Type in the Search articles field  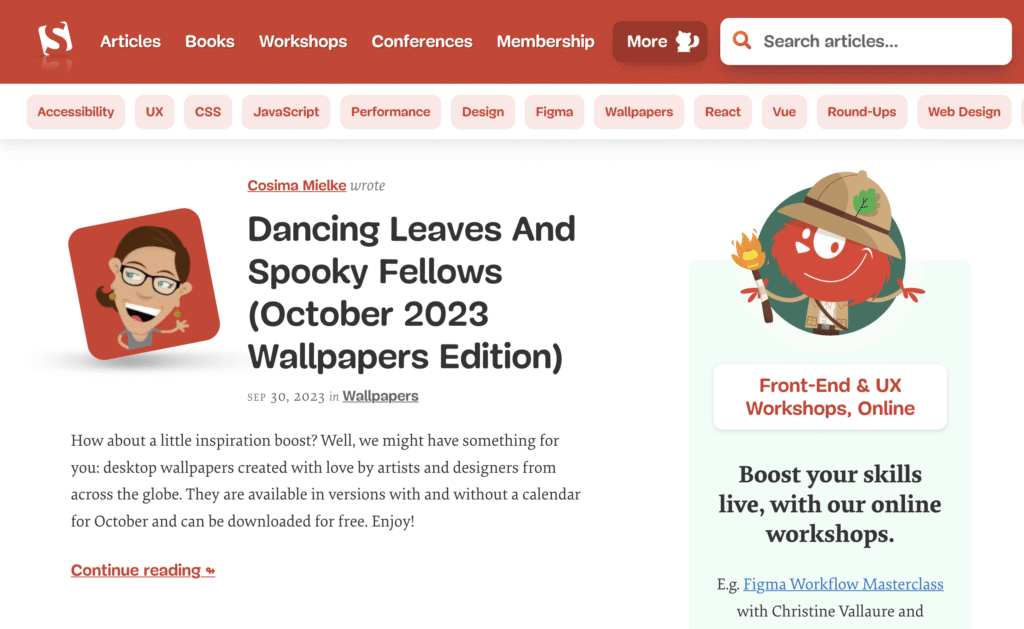point(880,41)
